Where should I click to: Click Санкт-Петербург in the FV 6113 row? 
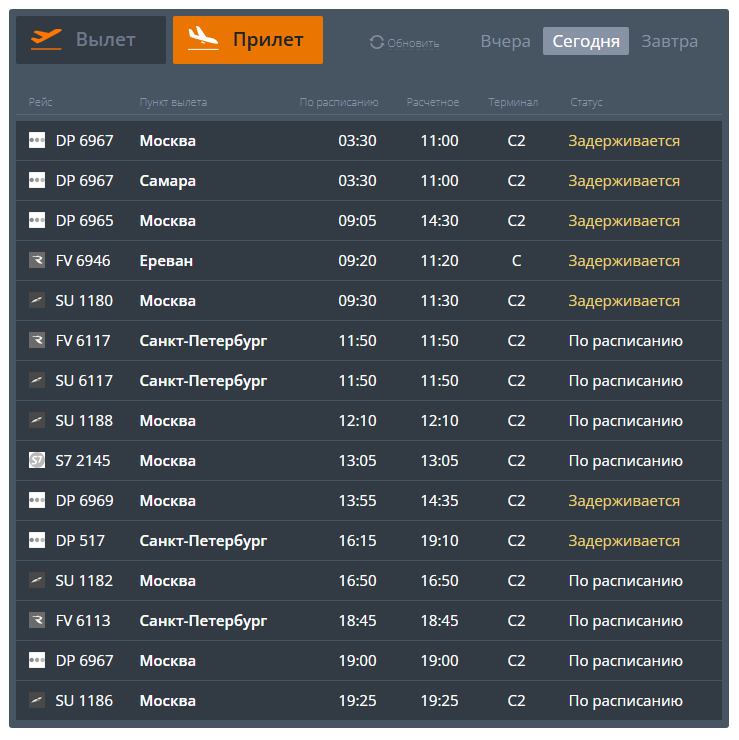(x=203, y=621)
